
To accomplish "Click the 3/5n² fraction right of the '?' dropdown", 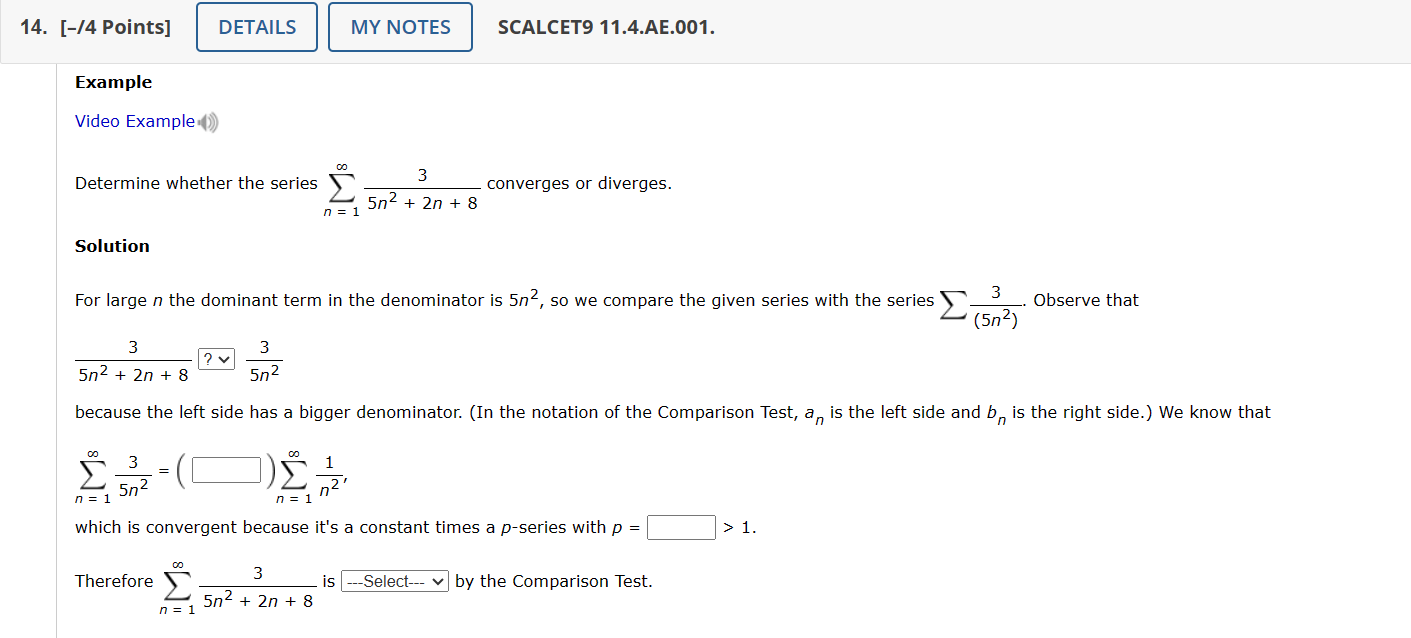I will click(264, 361).
